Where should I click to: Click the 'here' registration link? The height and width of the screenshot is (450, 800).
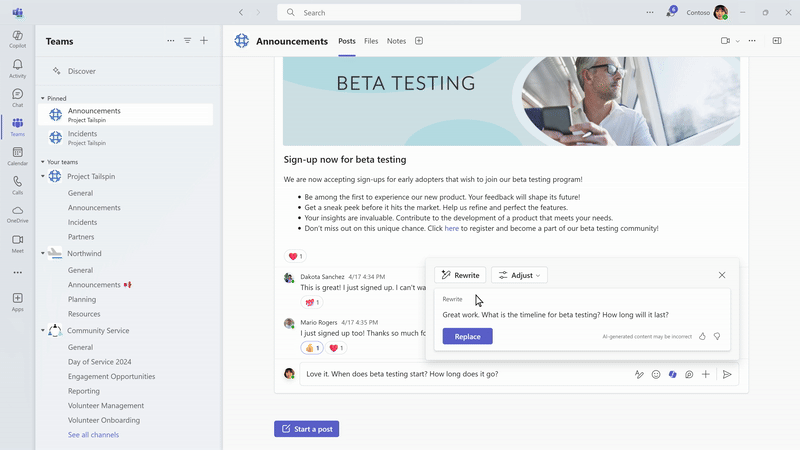tap(452, 228)
